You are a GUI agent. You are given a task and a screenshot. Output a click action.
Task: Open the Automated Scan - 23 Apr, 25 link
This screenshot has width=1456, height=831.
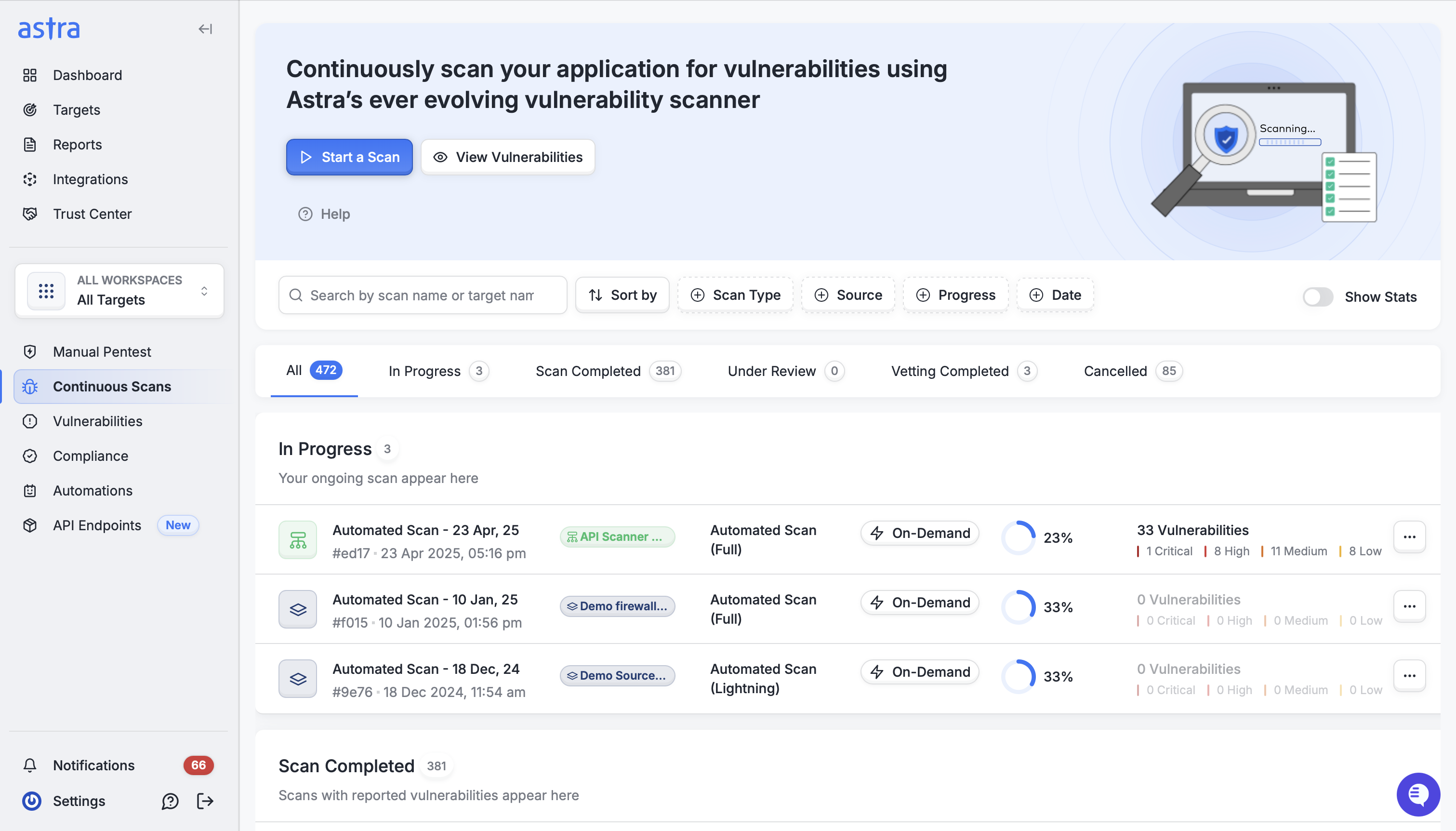coord(425,530)
